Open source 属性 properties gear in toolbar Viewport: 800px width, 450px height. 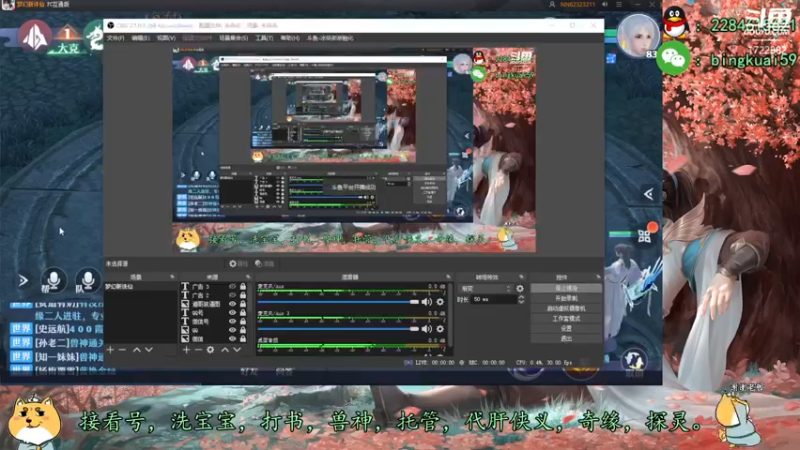pyautogui.click(x=238, y=264)
